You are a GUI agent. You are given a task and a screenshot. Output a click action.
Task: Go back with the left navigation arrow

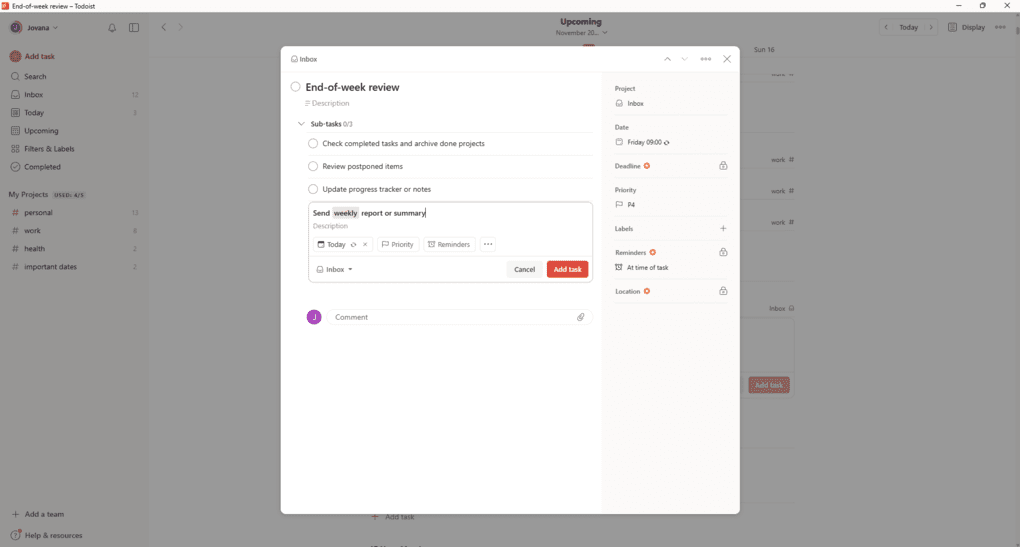(164, 27)
